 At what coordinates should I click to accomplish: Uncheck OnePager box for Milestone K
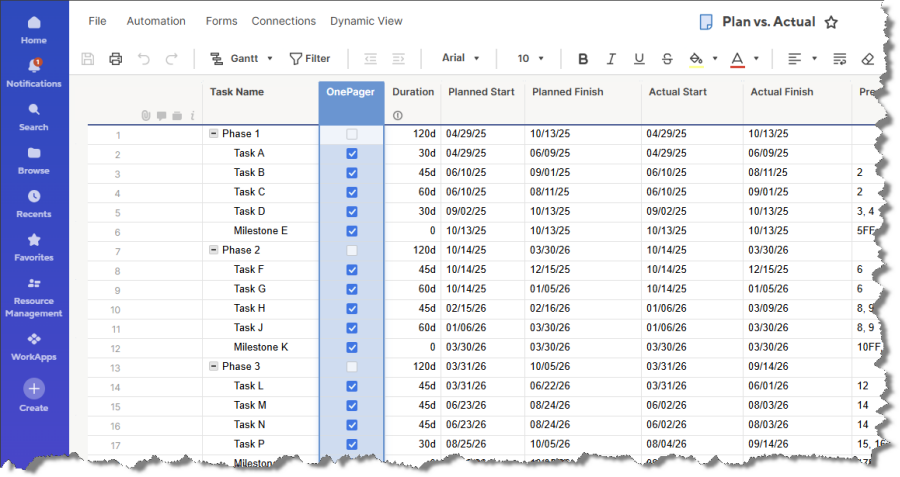point(352,348)
